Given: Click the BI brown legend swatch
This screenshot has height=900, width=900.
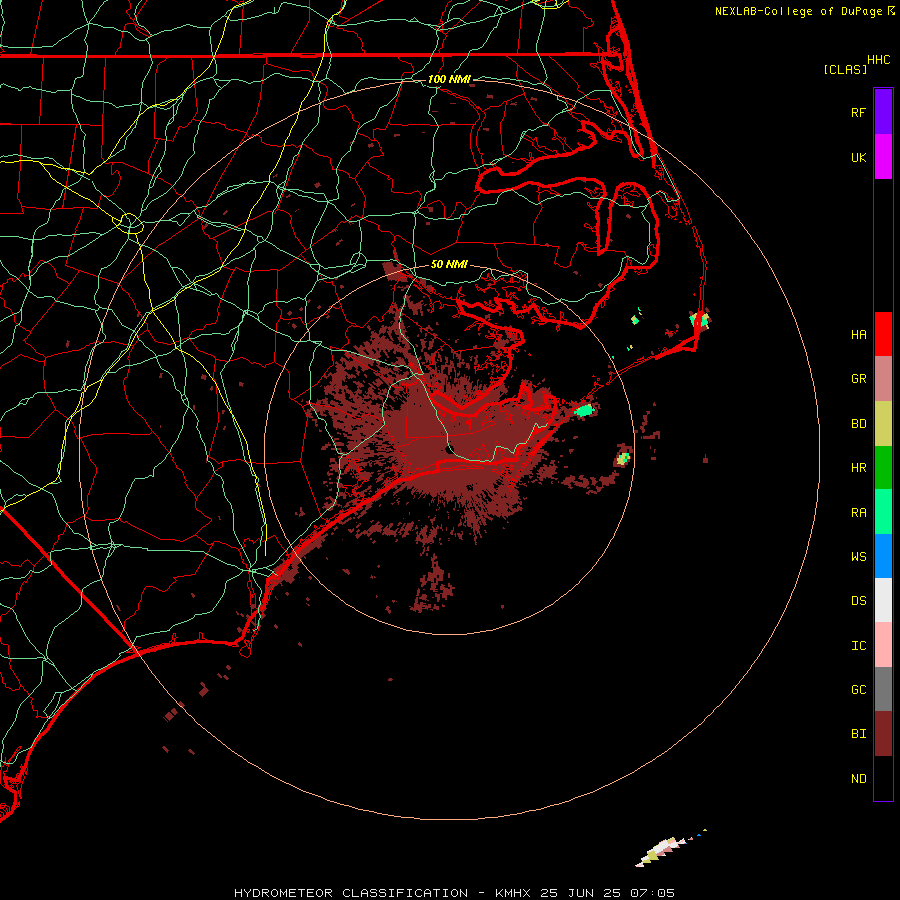Looking at the screenshot, I should pyautogui.click(x=883, y=734).
